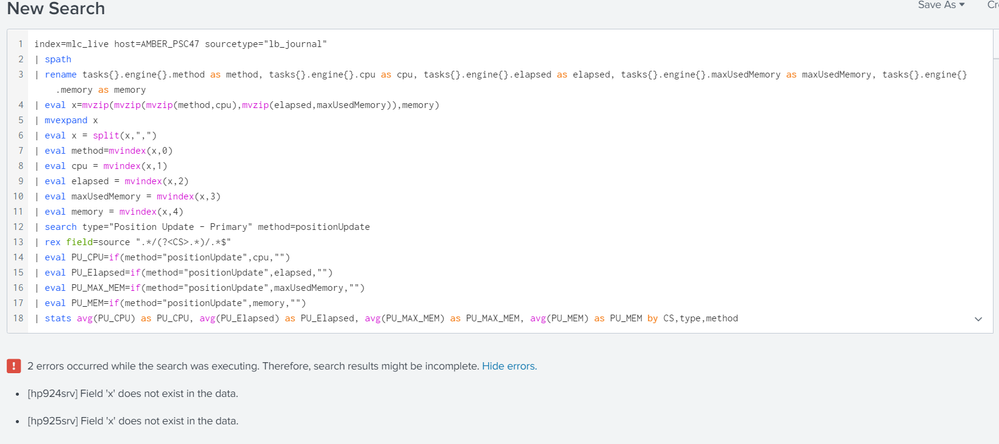Click the mvzip eval on line 4

pos(237,105)
